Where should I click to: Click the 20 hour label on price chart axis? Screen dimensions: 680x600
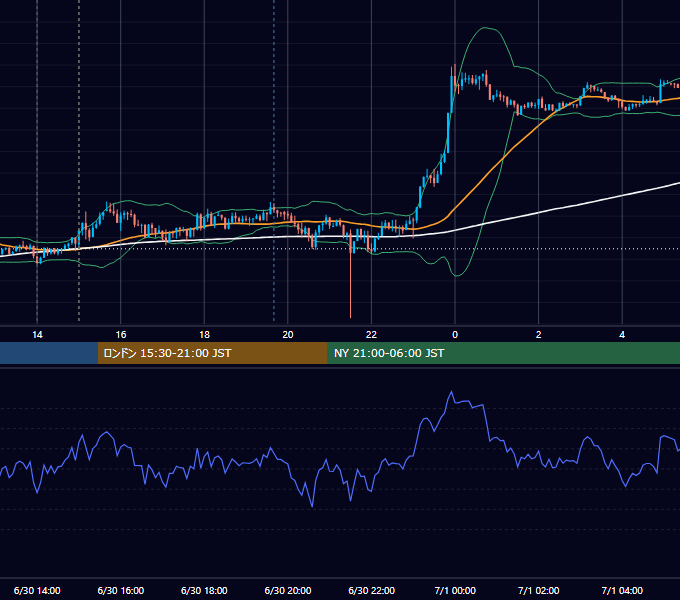pyautogui.click(x=288, y=335)
